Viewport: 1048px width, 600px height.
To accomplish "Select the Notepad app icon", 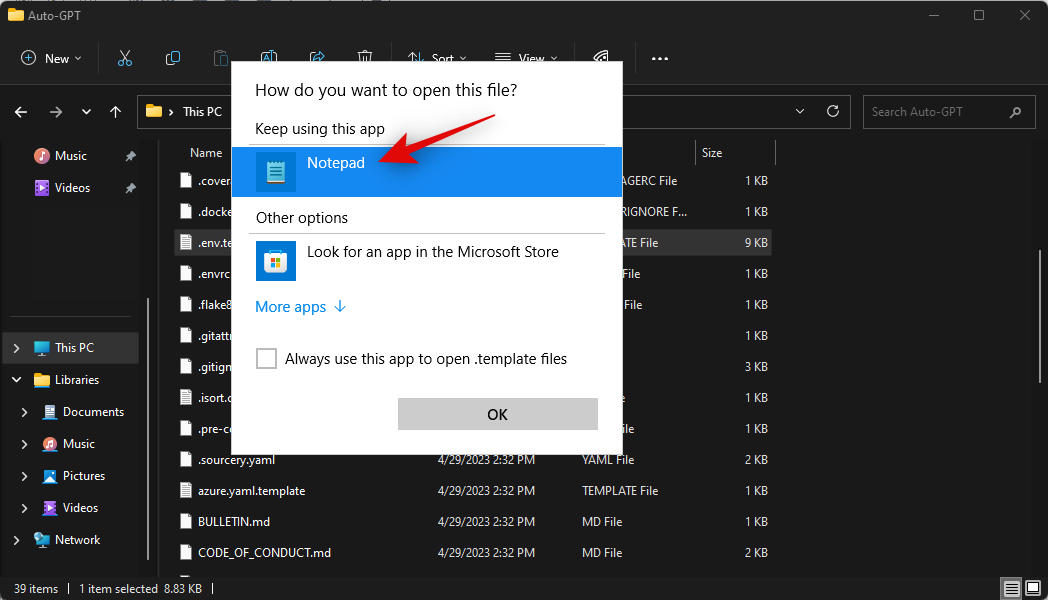I will pos(276,172).
